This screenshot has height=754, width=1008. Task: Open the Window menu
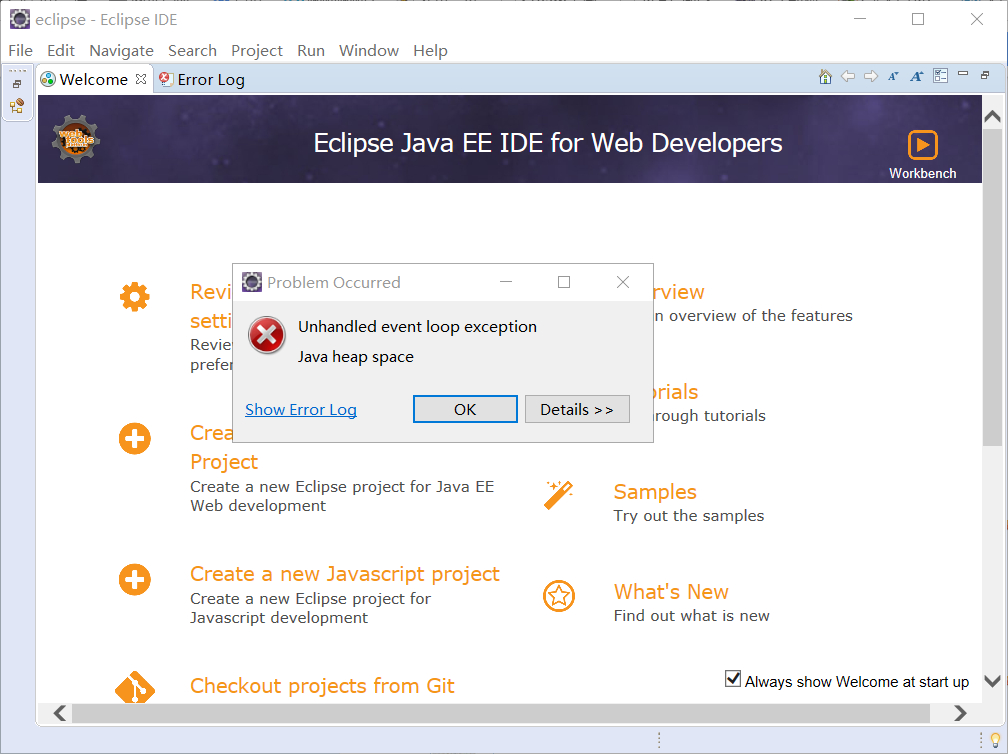pyautogui.click(x=369, y=50)
